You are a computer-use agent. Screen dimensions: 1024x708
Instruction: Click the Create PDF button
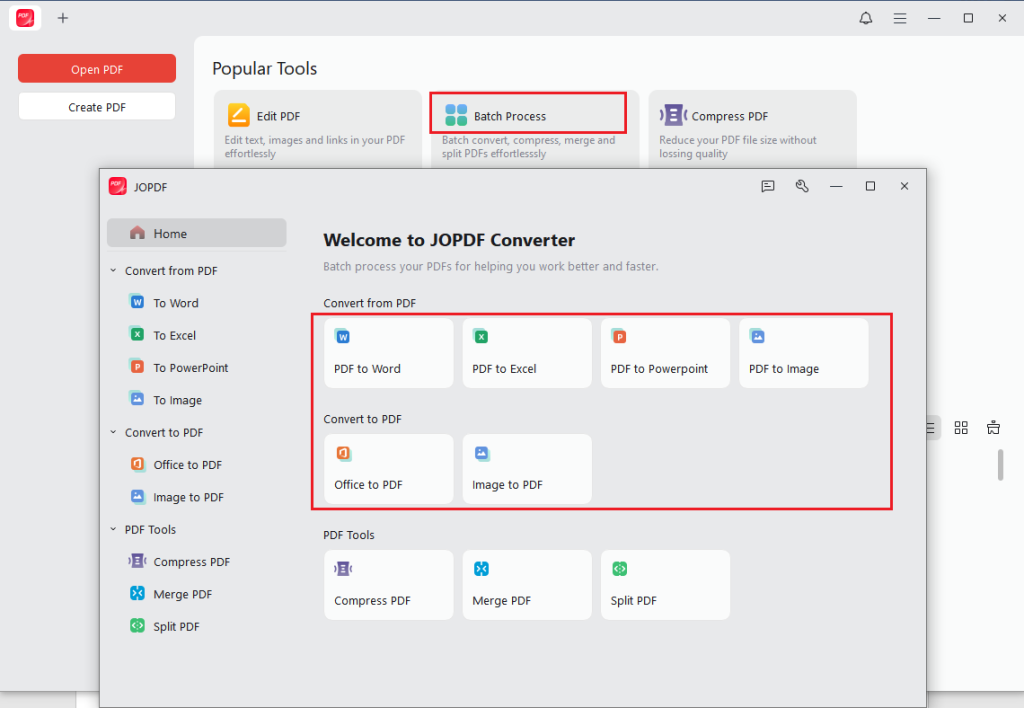[x=97, y=106]
